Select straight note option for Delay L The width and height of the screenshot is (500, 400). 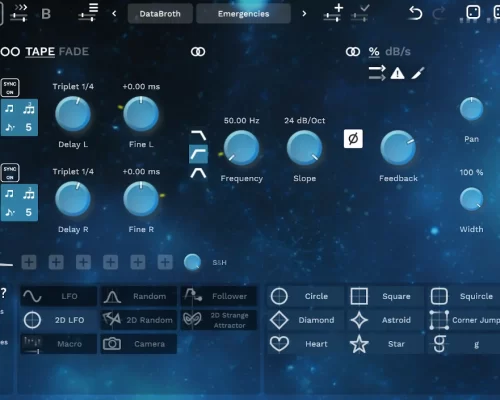coord(10,109)
